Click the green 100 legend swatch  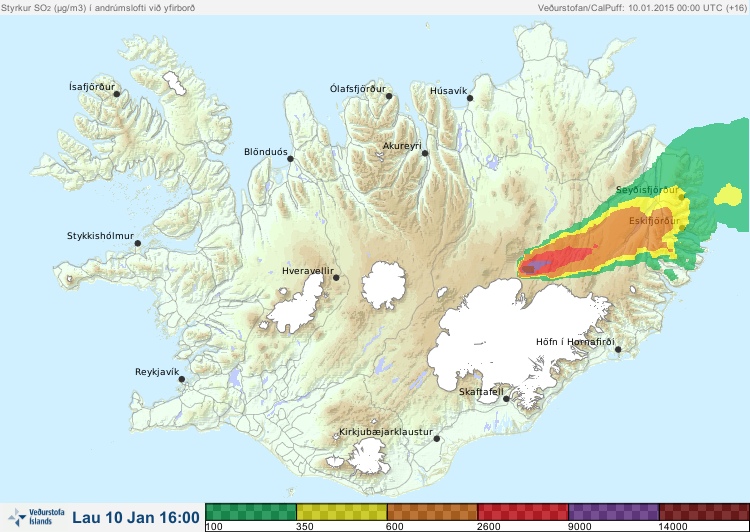pos(251,512)
